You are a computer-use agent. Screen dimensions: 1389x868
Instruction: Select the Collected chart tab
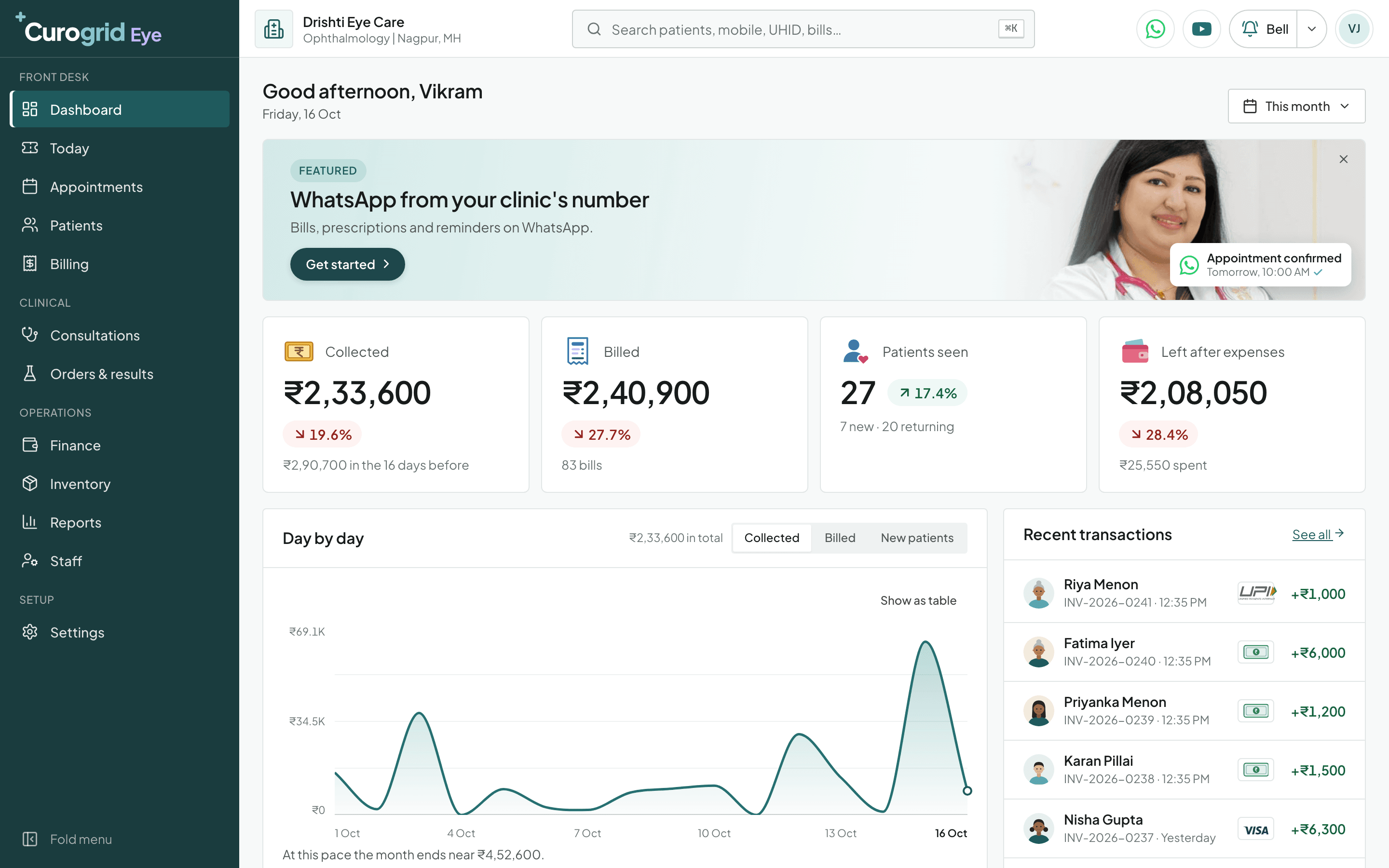pyautogui.click(x=771, y=538)
